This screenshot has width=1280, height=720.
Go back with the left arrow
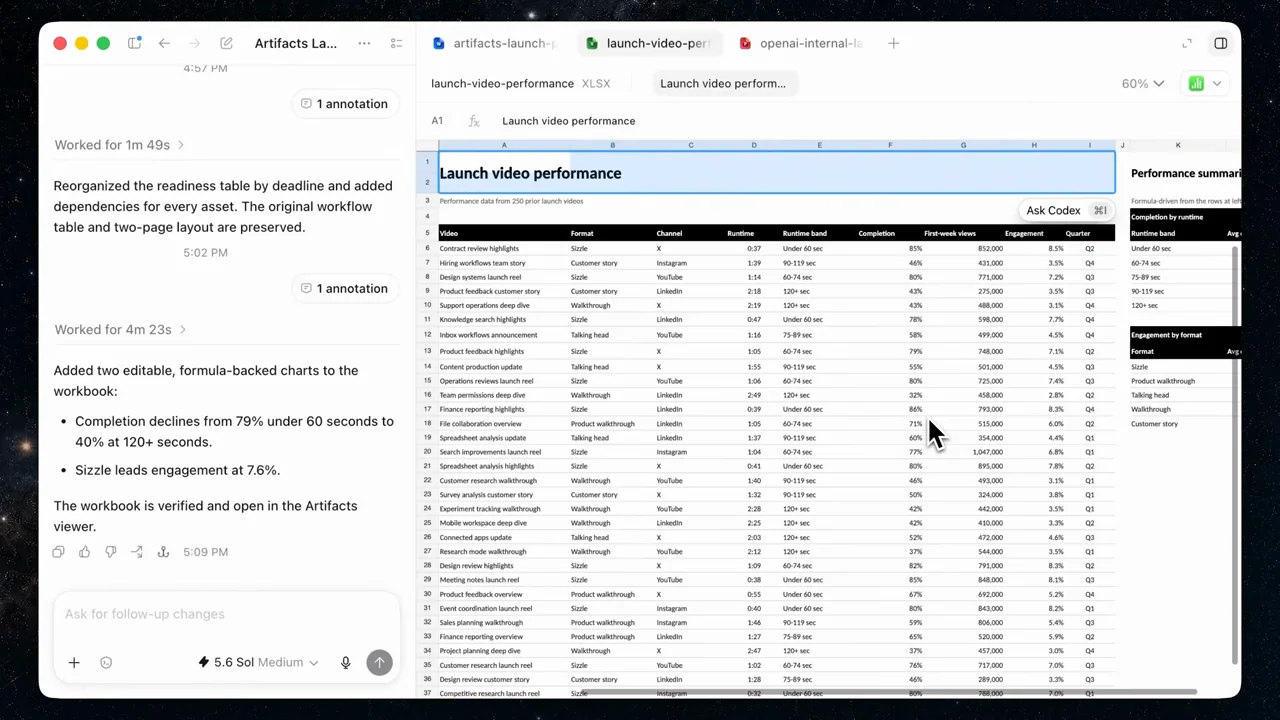[x=164, y=43]
